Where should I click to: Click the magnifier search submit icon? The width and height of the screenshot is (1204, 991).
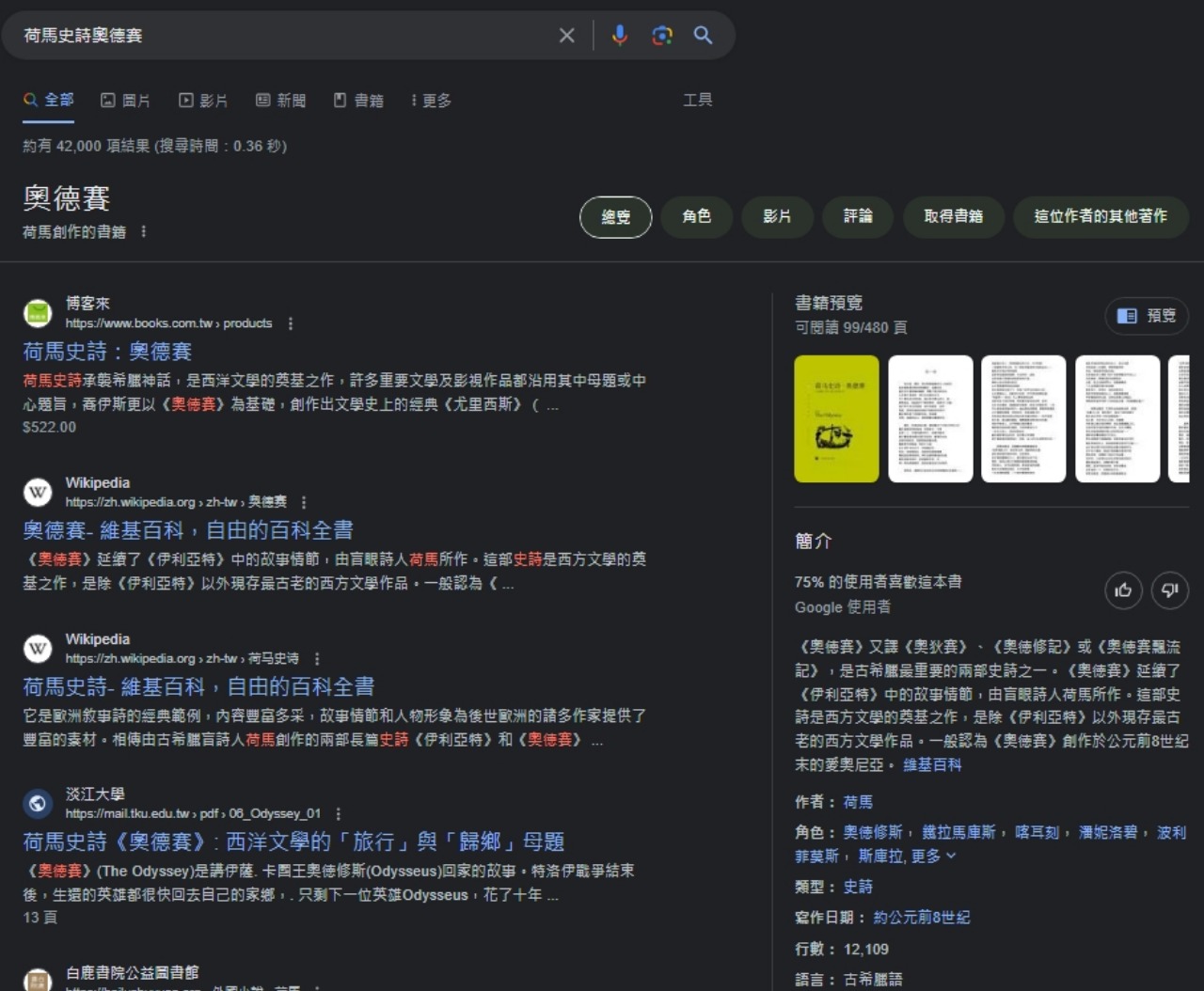pyautogui.click(x=703, y=36)
